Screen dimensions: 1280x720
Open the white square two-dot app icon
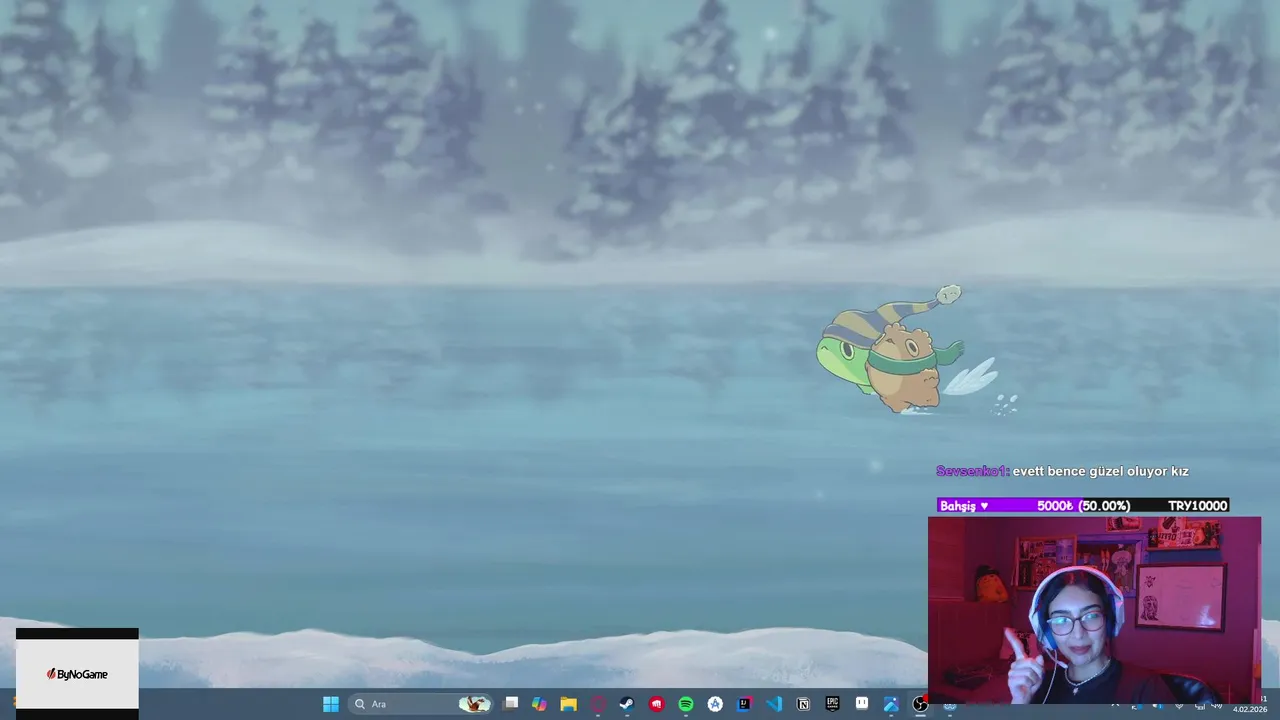pyautogui.click(x=862, y=704)
